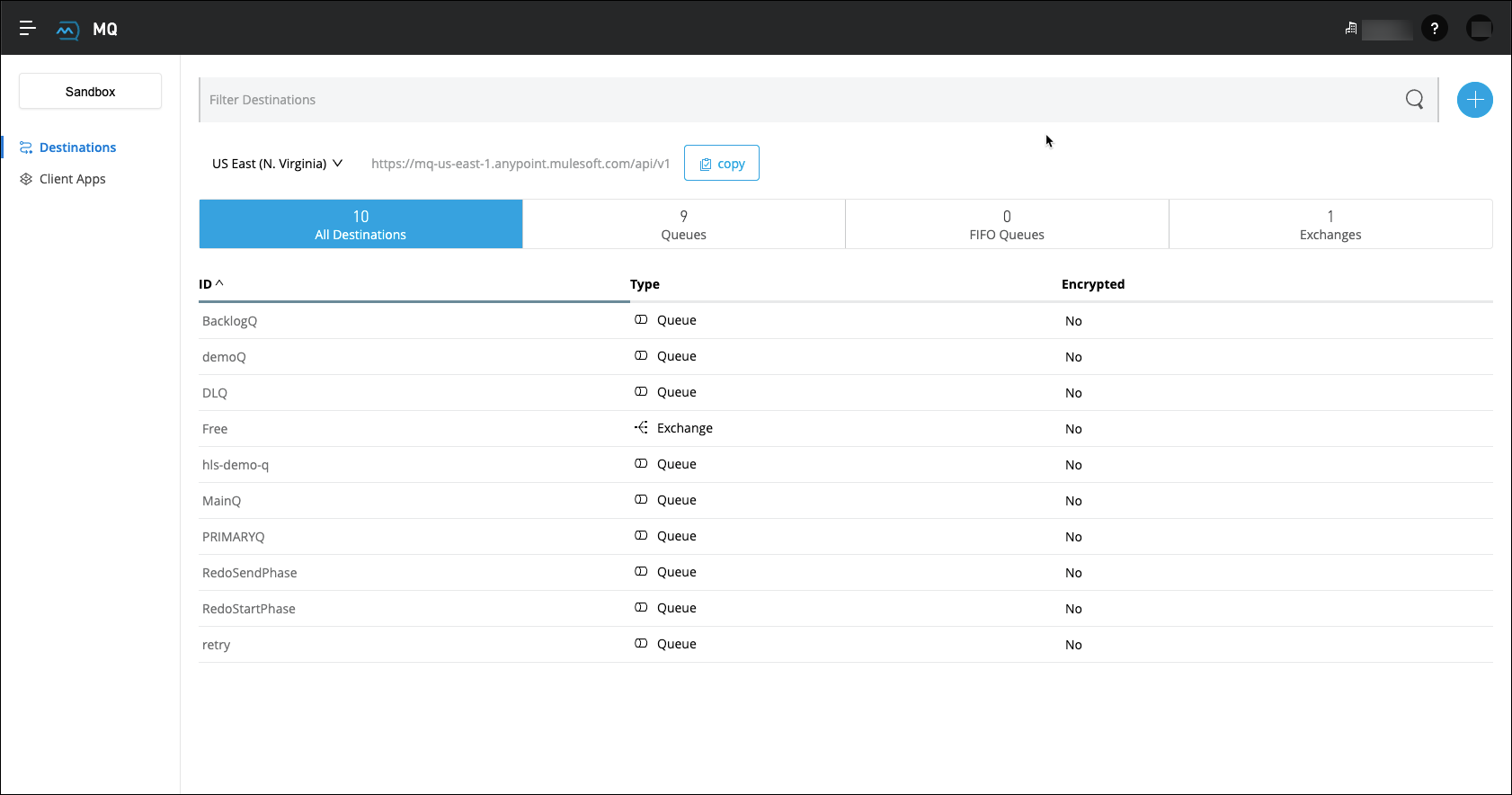The width and height of the screenshot is (1512, 795).
Task: Select the FIFO Queues tab
Action: [x=1006, y=225]
